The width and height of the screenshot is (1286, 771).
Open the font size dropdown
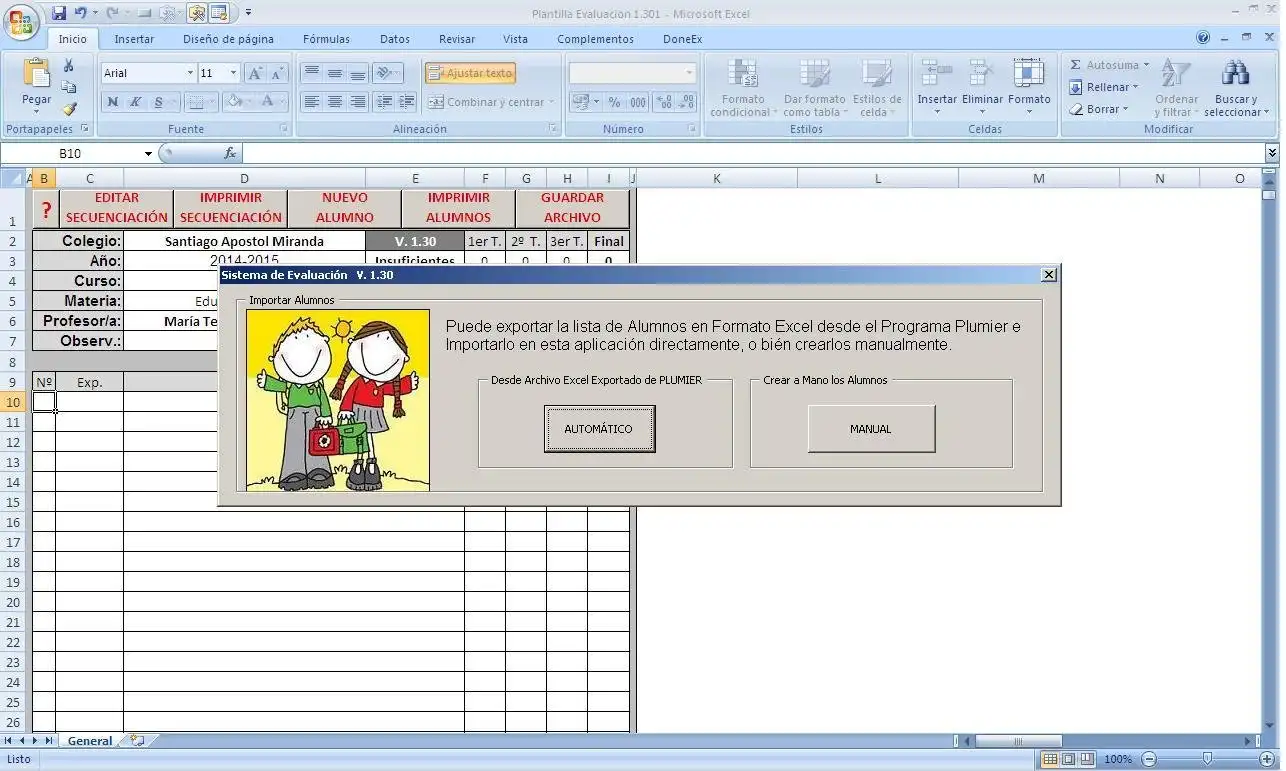click(x=233, y=73)
